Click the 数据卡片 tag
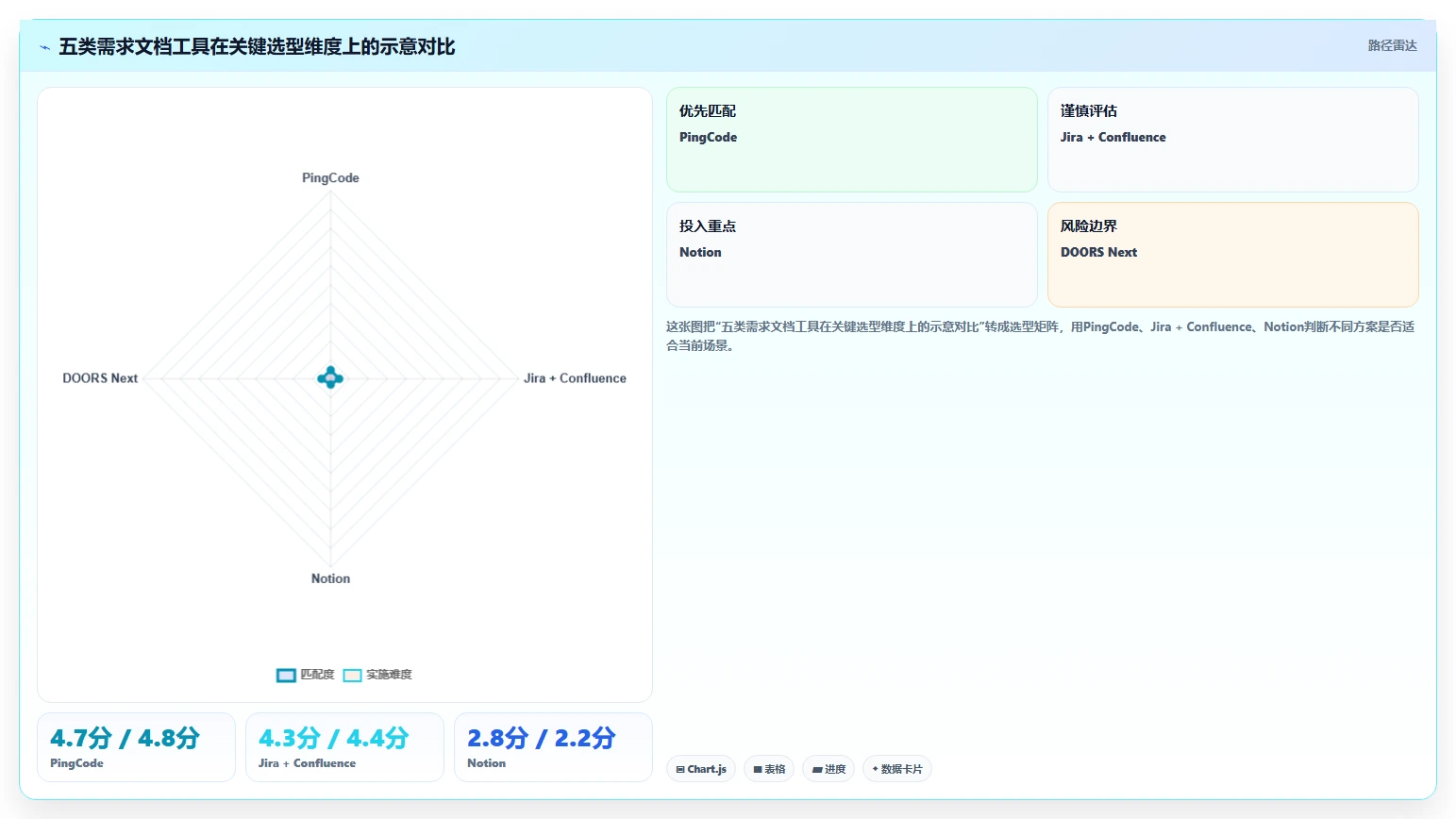 [x=897, y=769]
